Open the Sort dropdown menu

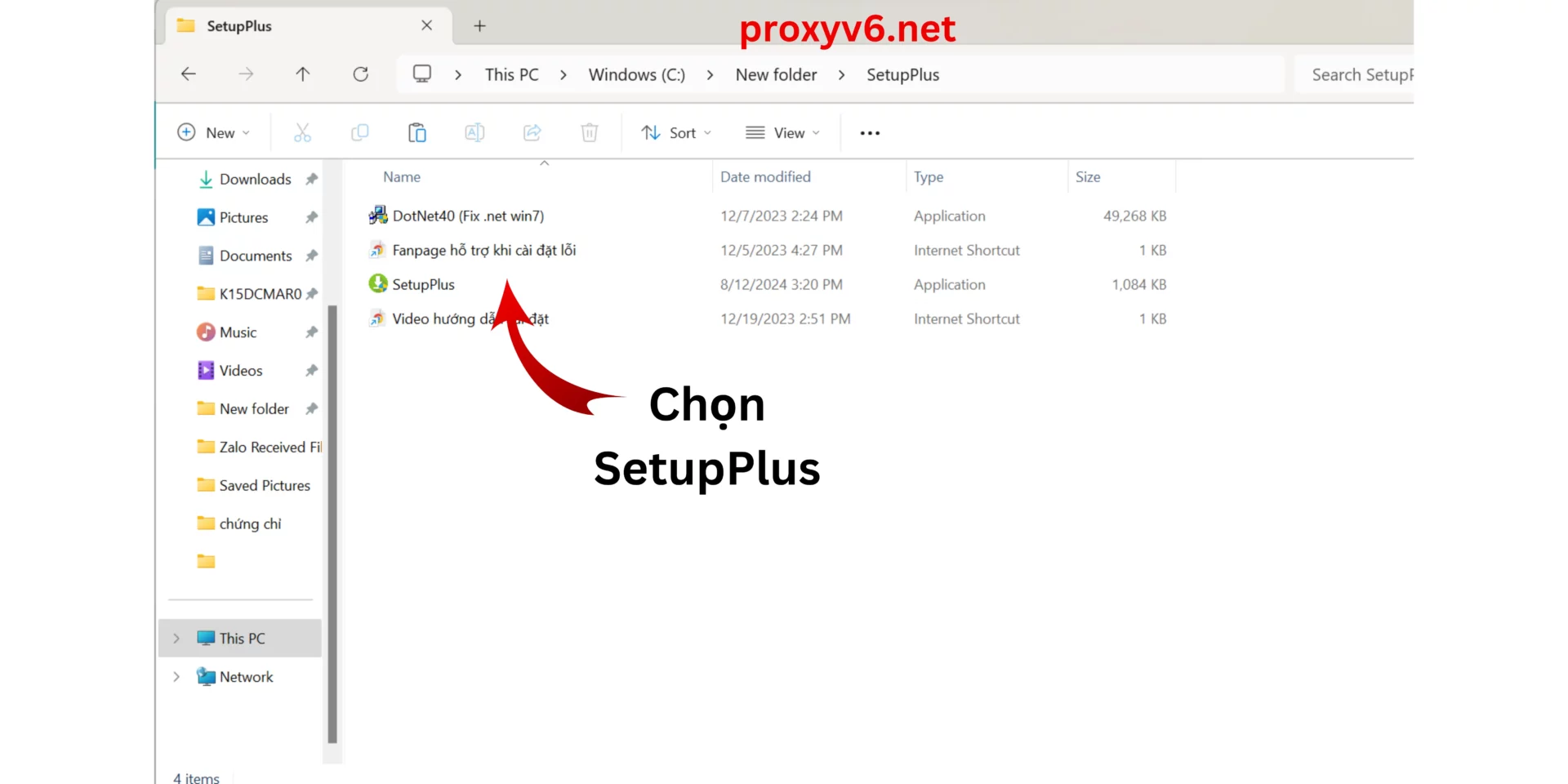click(677, 132)
